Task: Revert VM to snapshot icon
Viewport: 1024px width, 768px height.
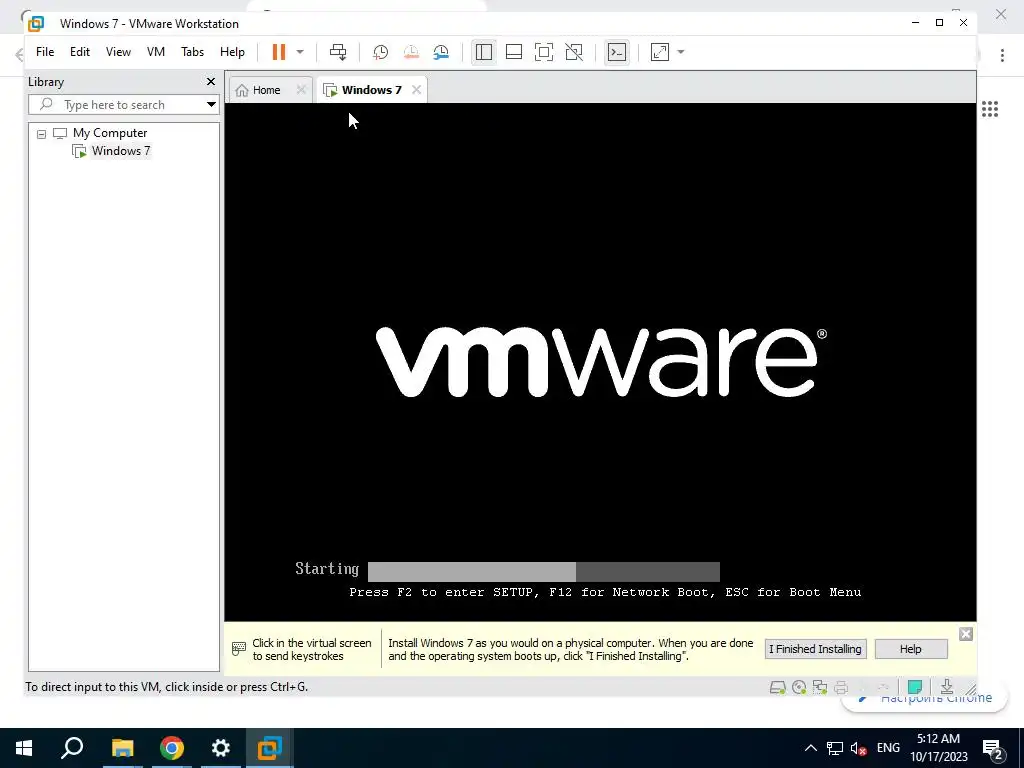Action: (x=411, y=52)
